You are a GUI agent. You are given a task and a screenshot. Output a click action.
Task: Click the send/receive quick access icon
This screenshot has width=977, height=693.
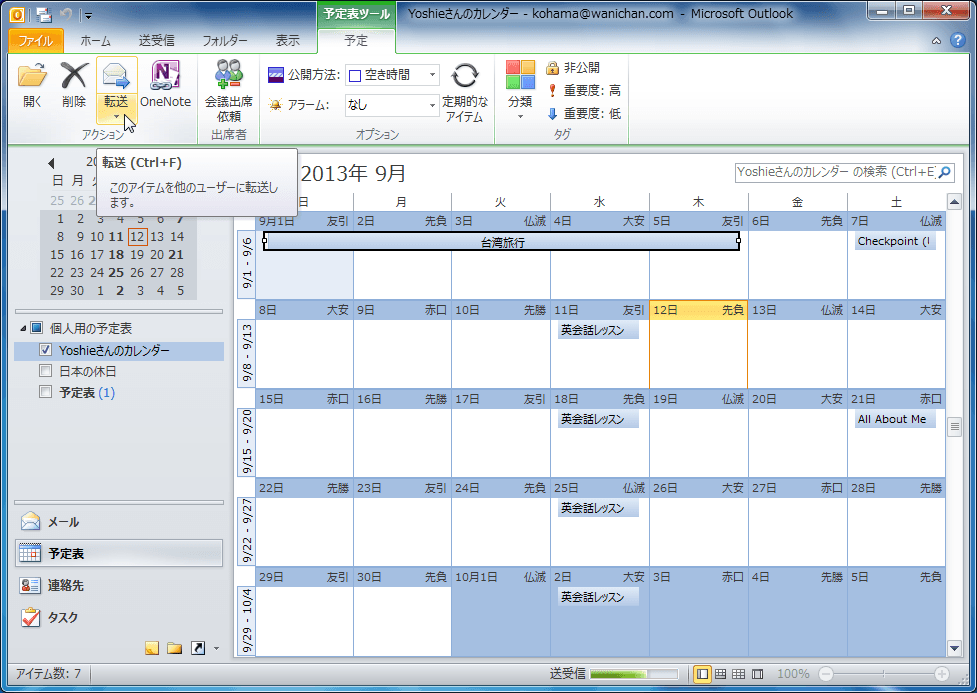44,14
